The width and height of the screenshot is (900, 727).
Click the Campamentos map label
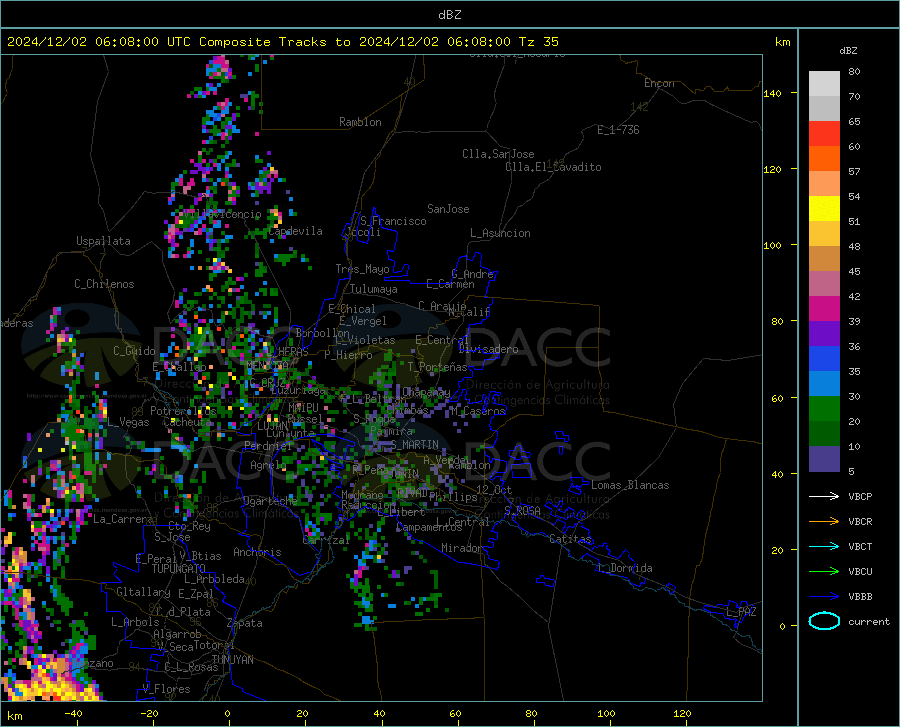click(429, 527)
